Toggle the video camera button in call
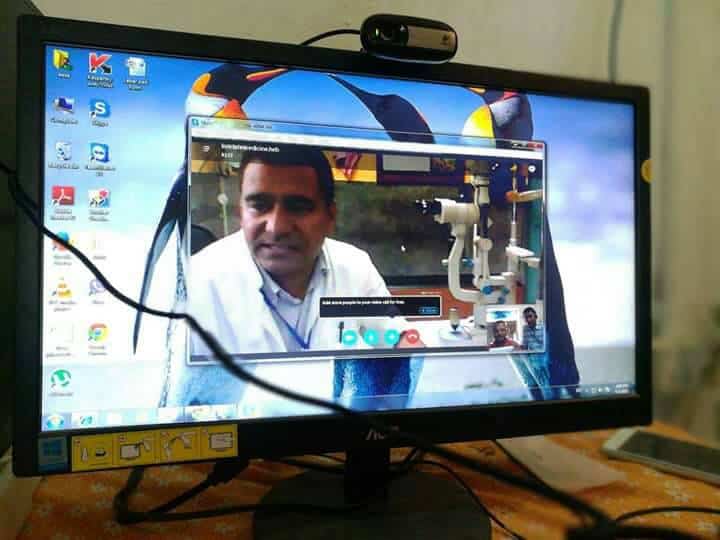Viewport: 720px width, 540px height. [350, 337]
